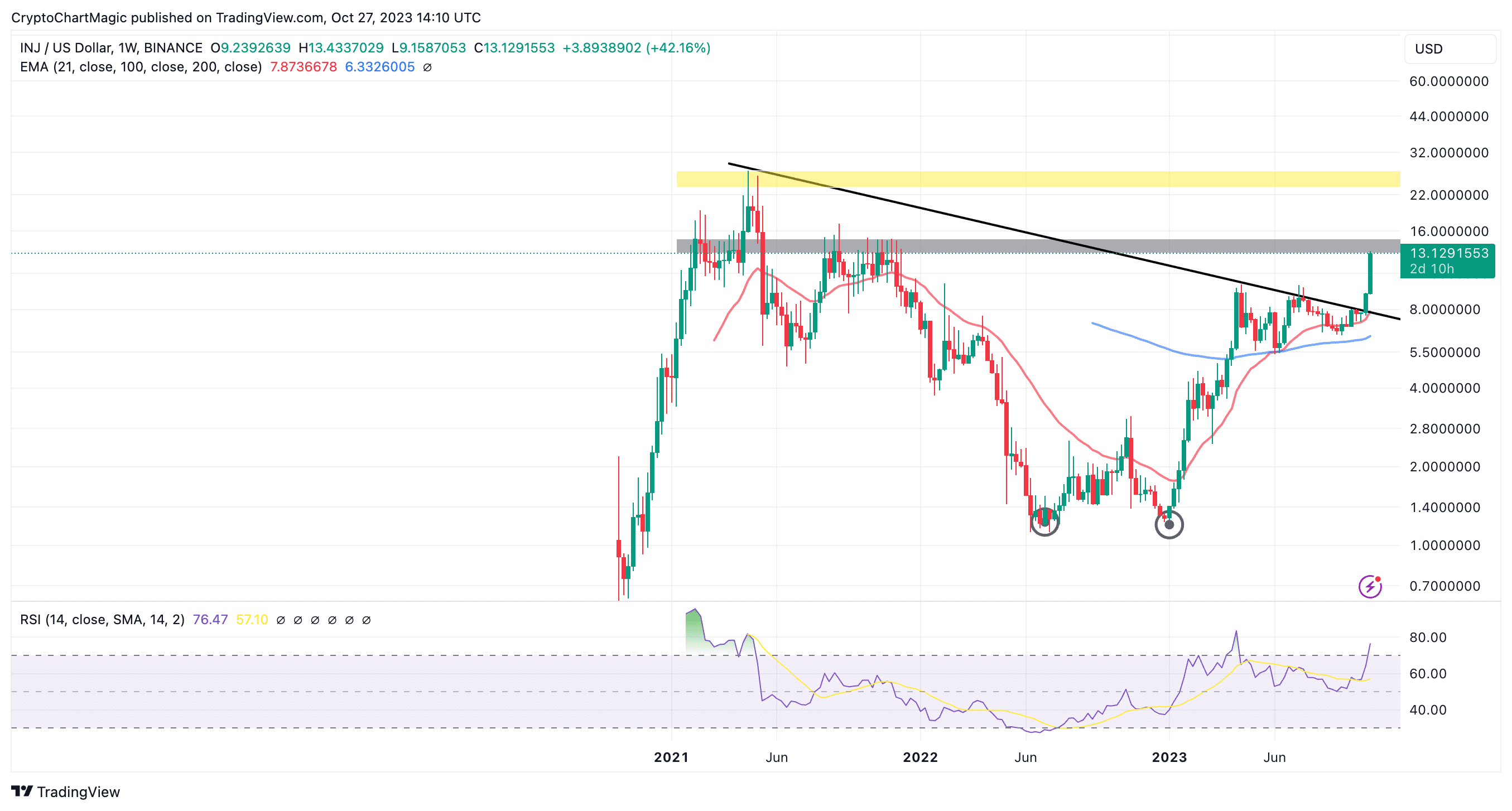Click the INJ / US Dollar symbol title
Image resolution: width=1512 pixels, height=811 pixels.
pyautogui.click(x=111, y=48)
